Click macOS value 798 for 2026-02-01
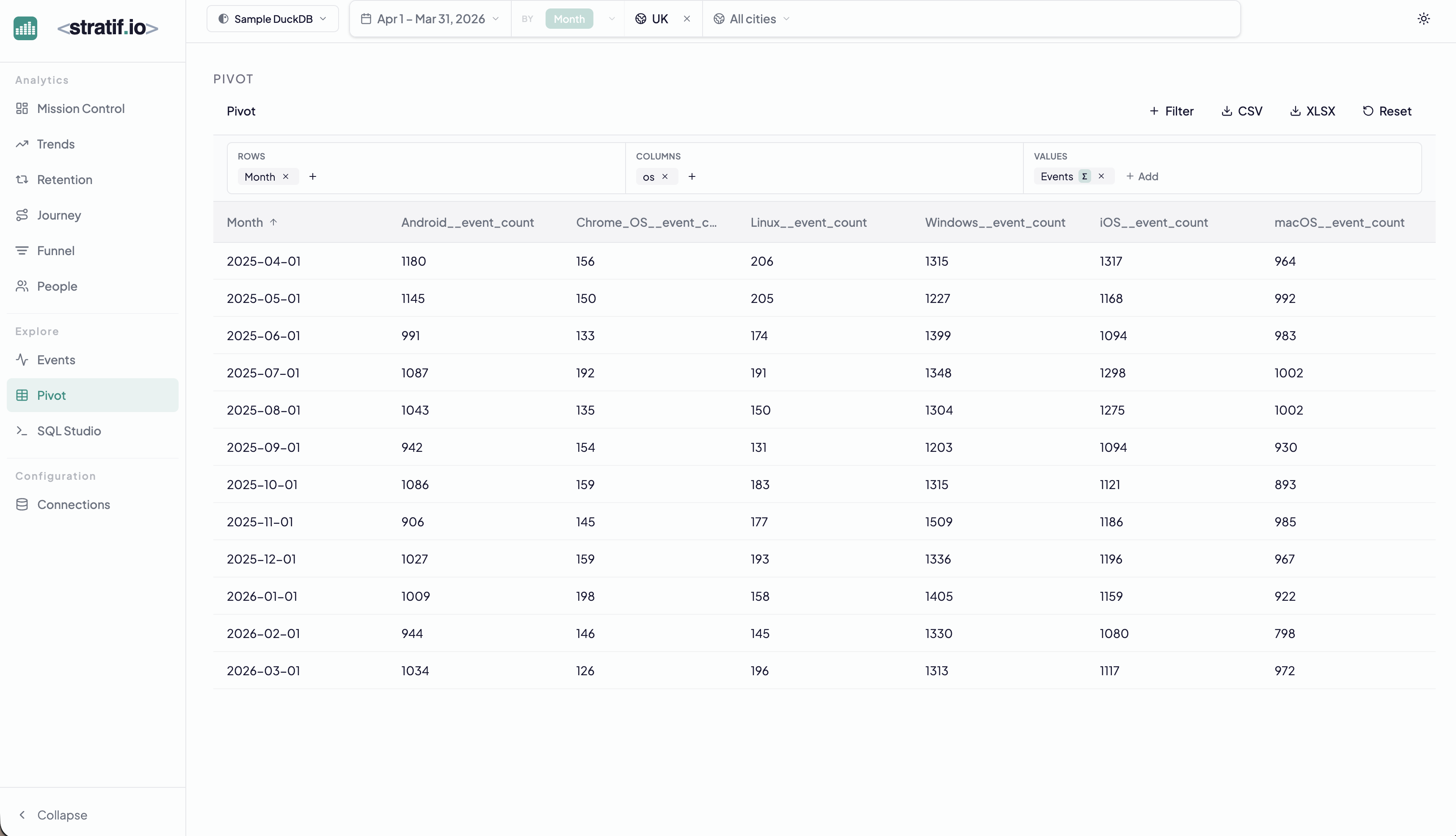Viewport: 1456px width, 836px height. 1285,634
